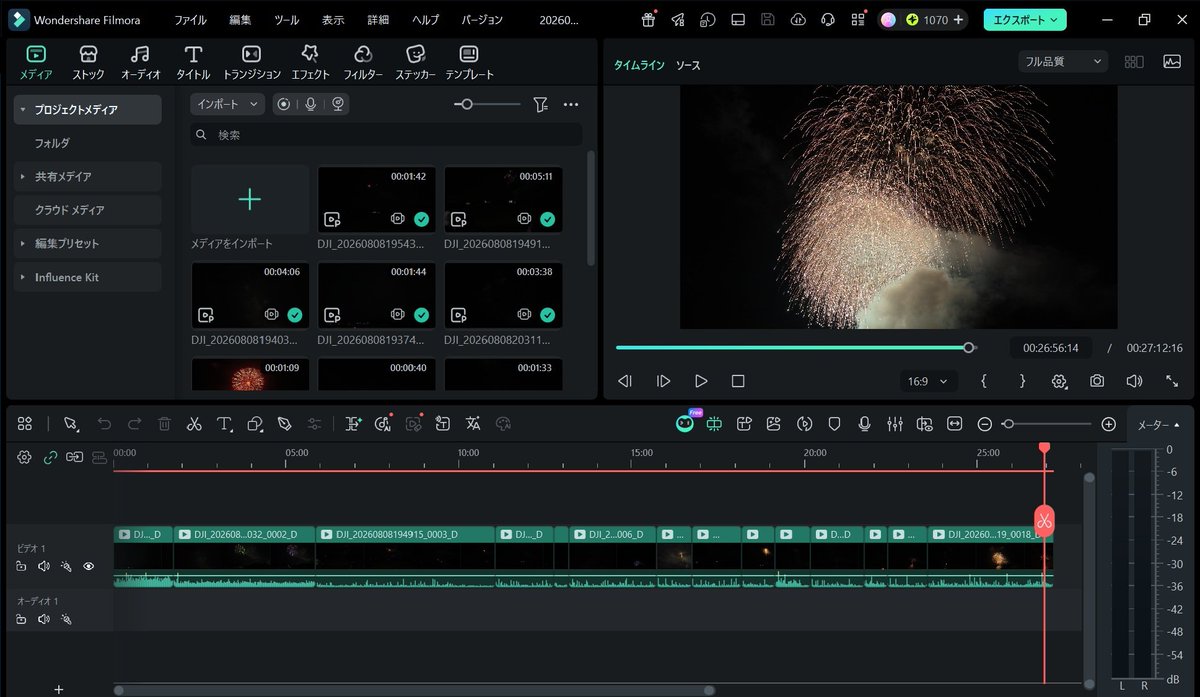Open the エフェクト effects panel

click(310, 62)
